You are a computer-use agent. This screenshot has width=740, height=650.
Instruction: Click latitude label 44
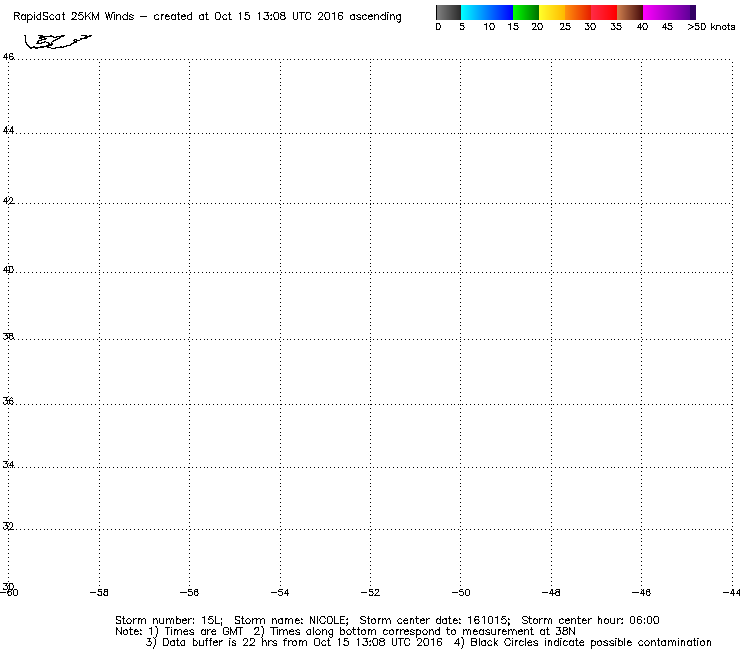click(x=8, y=130)
